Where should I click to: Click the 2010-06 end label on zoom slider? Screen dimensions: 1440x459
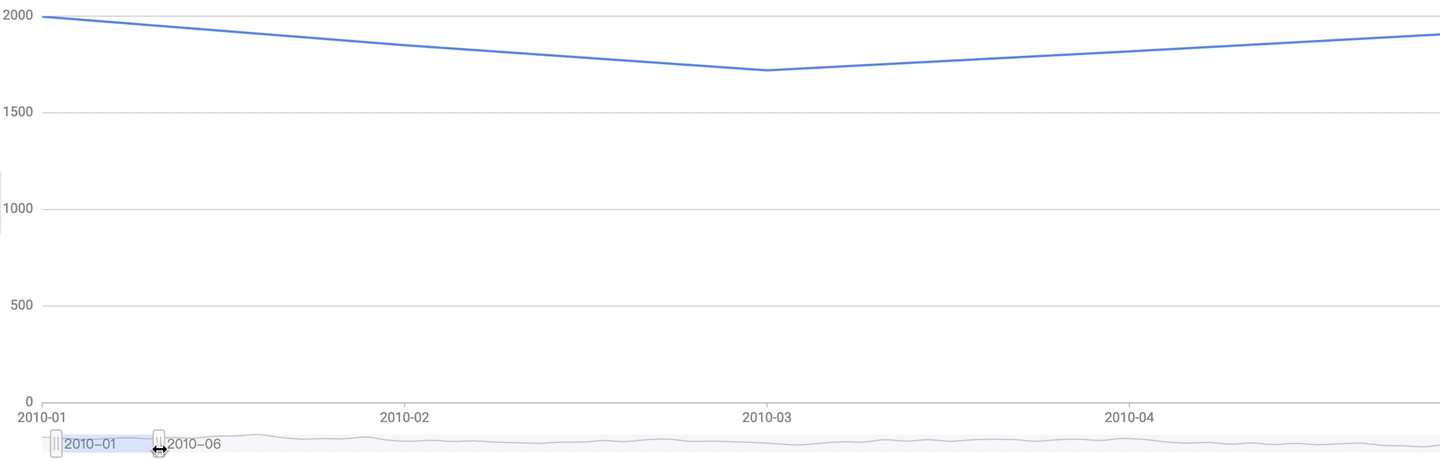(194, 444)
